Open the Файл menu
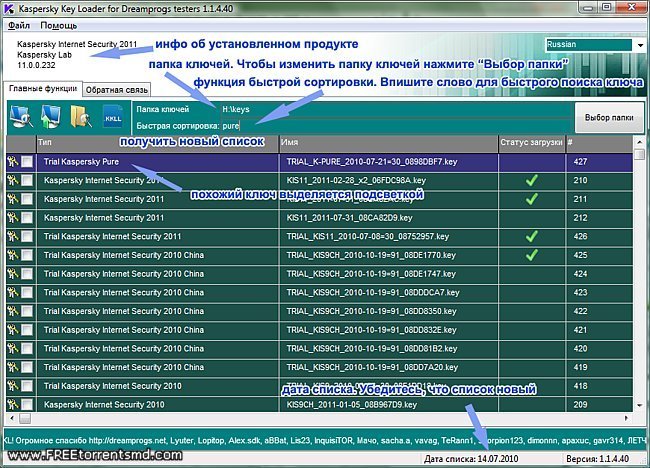 pos(19,26)
